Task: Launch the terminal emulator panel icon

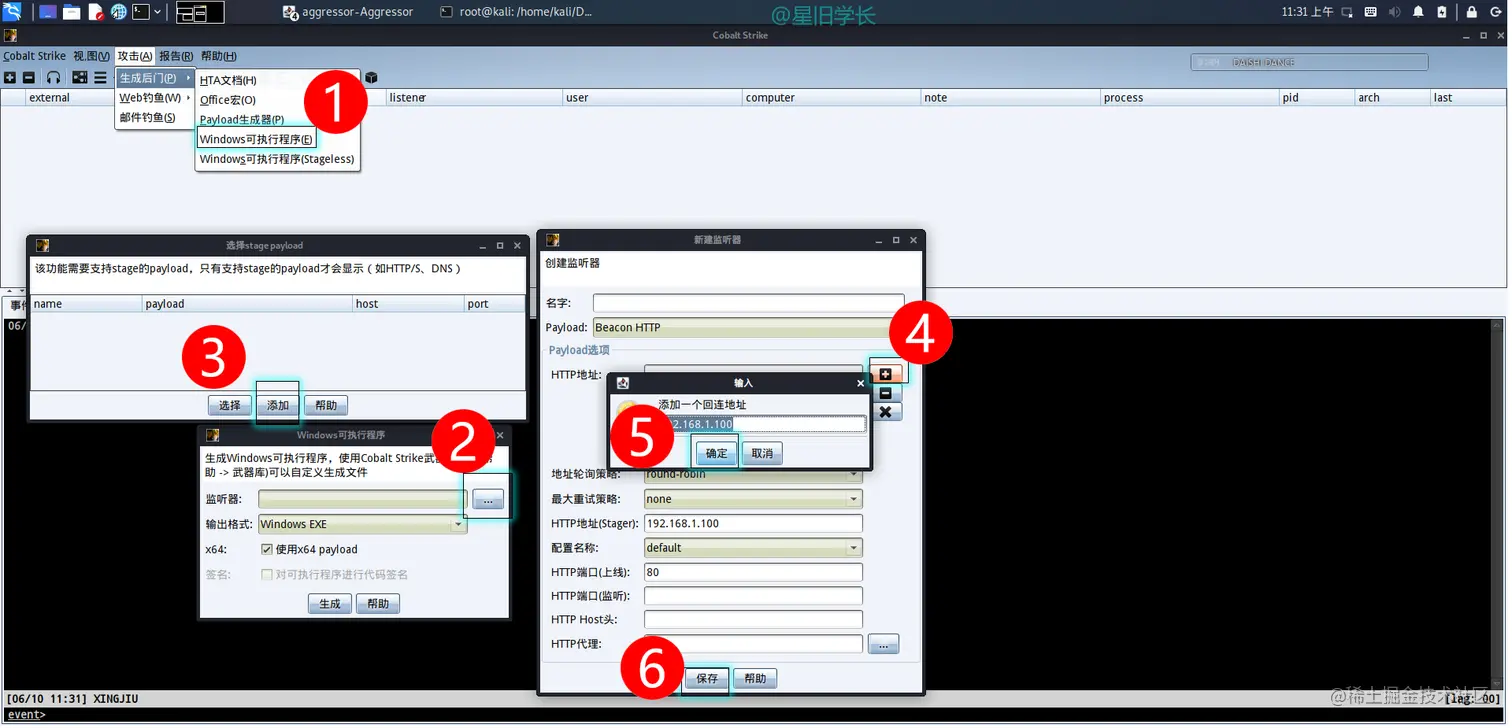Action: pyautogui.click(x=141, y=12)
